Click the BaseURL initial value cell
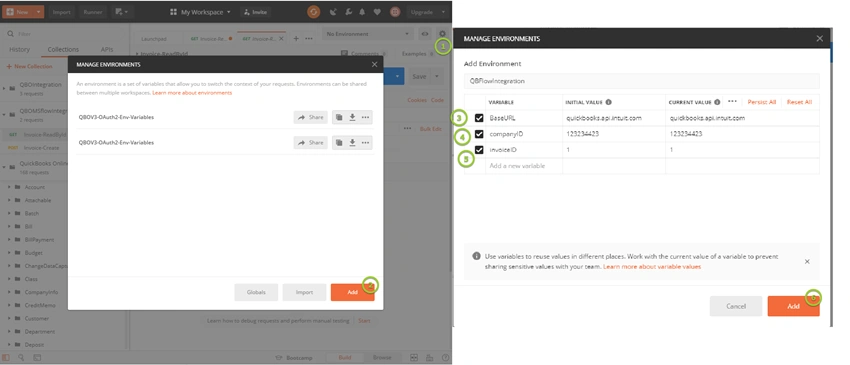Screen dimensions: 850x365 coord(614,118)
